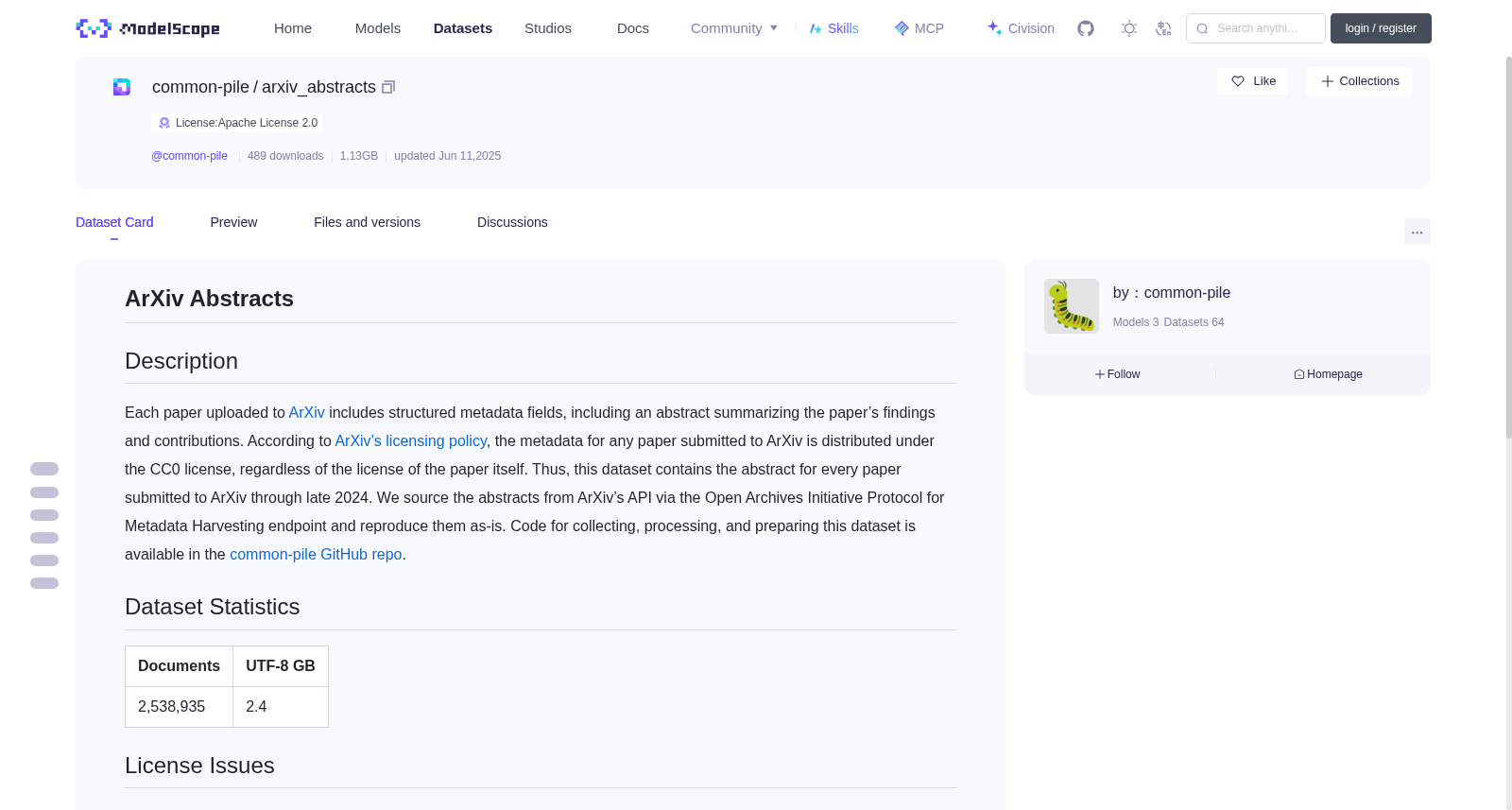Screen dimensions: 1512x810
Task: Focus the Search anything input field
Action: click(1256, 28)
